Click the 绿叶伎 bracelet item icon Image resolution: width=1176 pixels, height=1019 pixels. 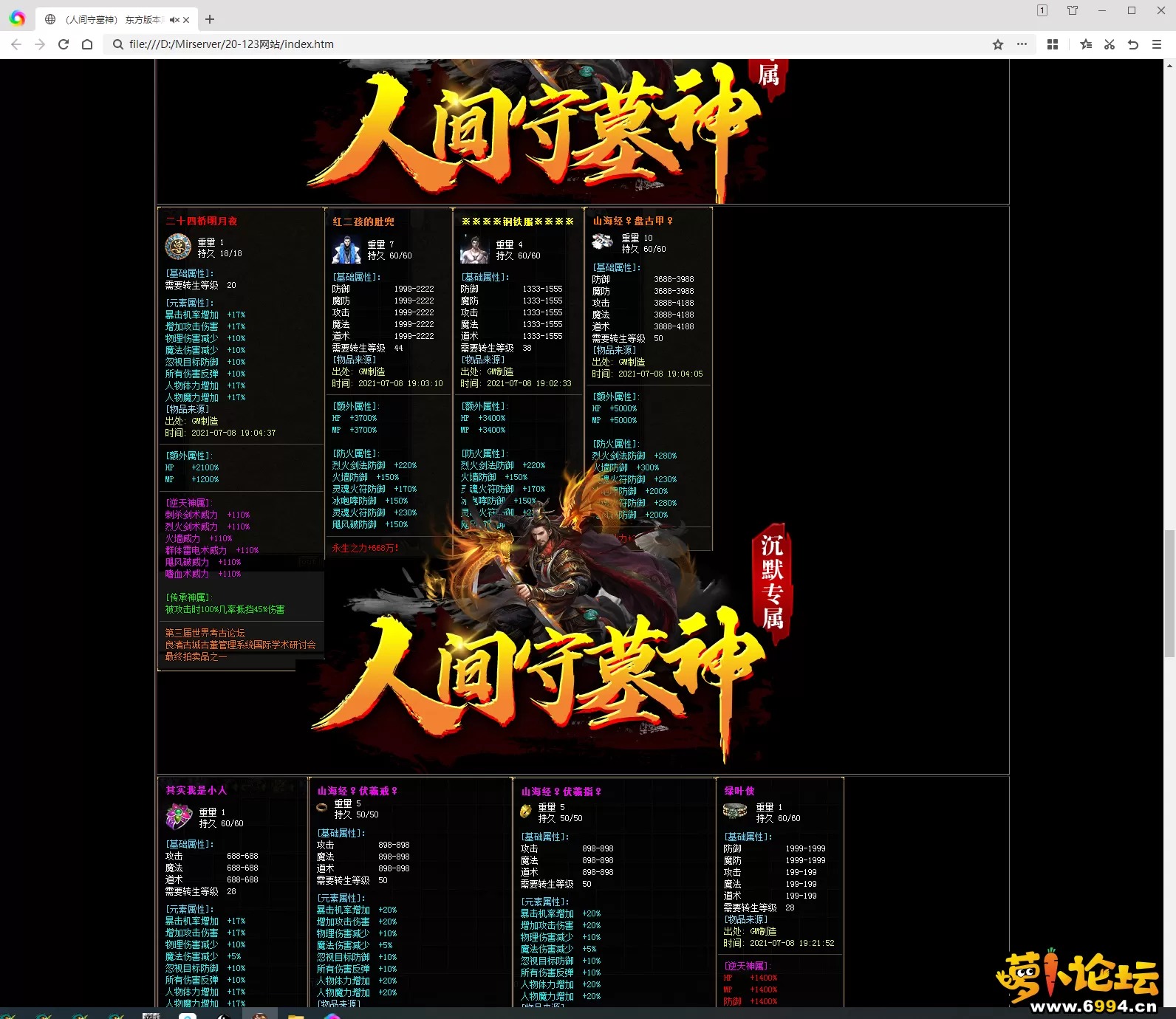click(735, 812)
